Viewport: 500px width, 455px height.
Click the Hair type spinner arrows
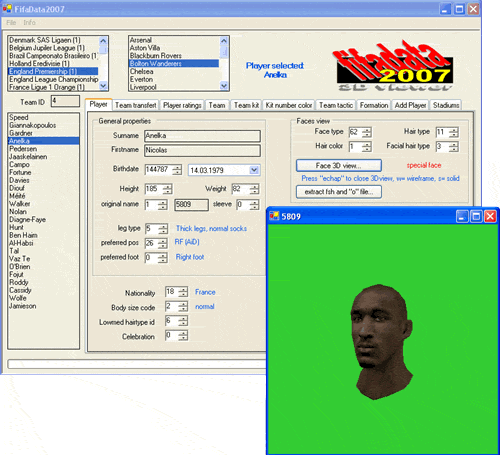click(454, 132)
